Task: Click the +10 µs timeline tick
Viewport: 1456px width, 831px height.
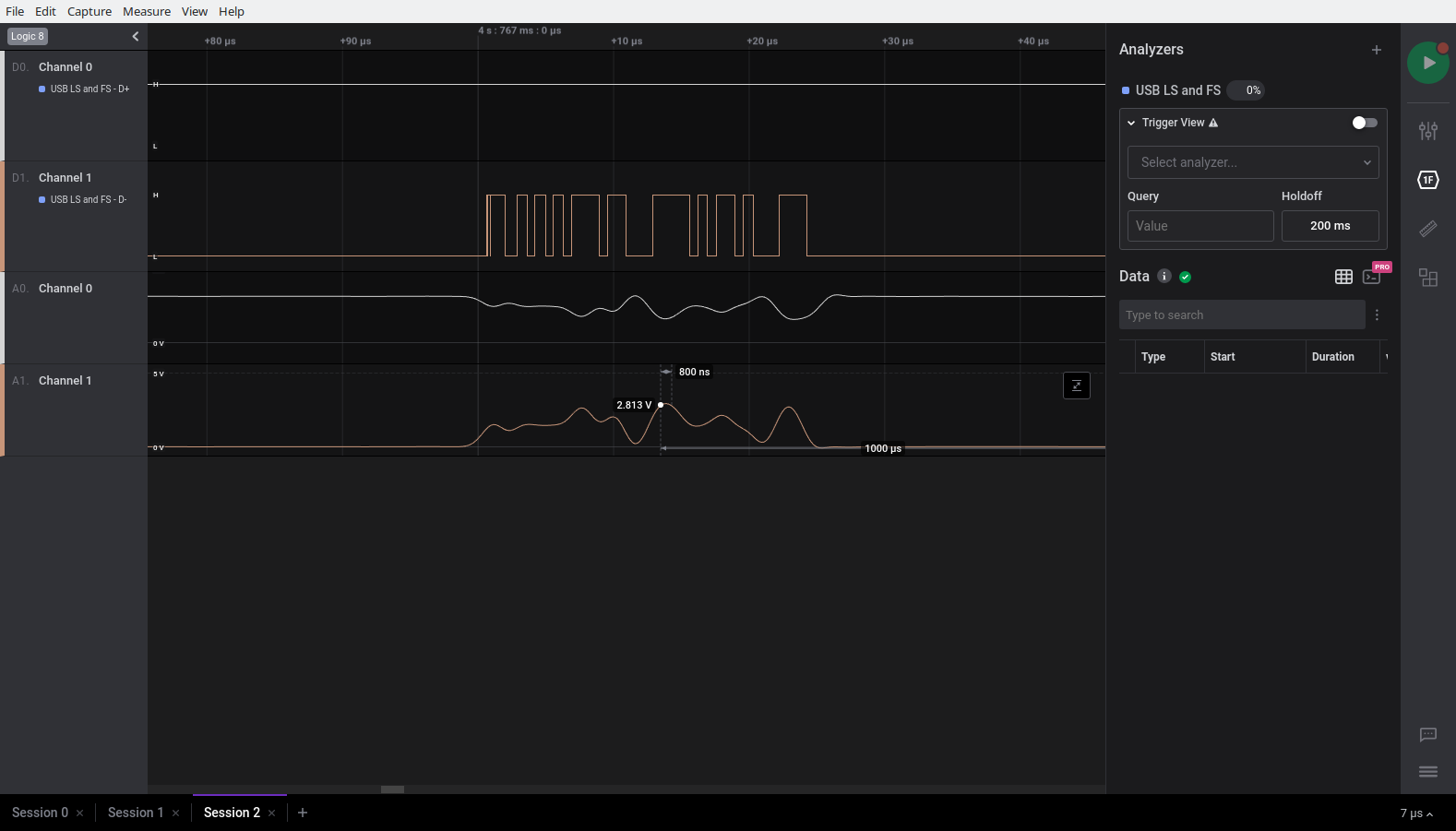Action: [627, 42]
